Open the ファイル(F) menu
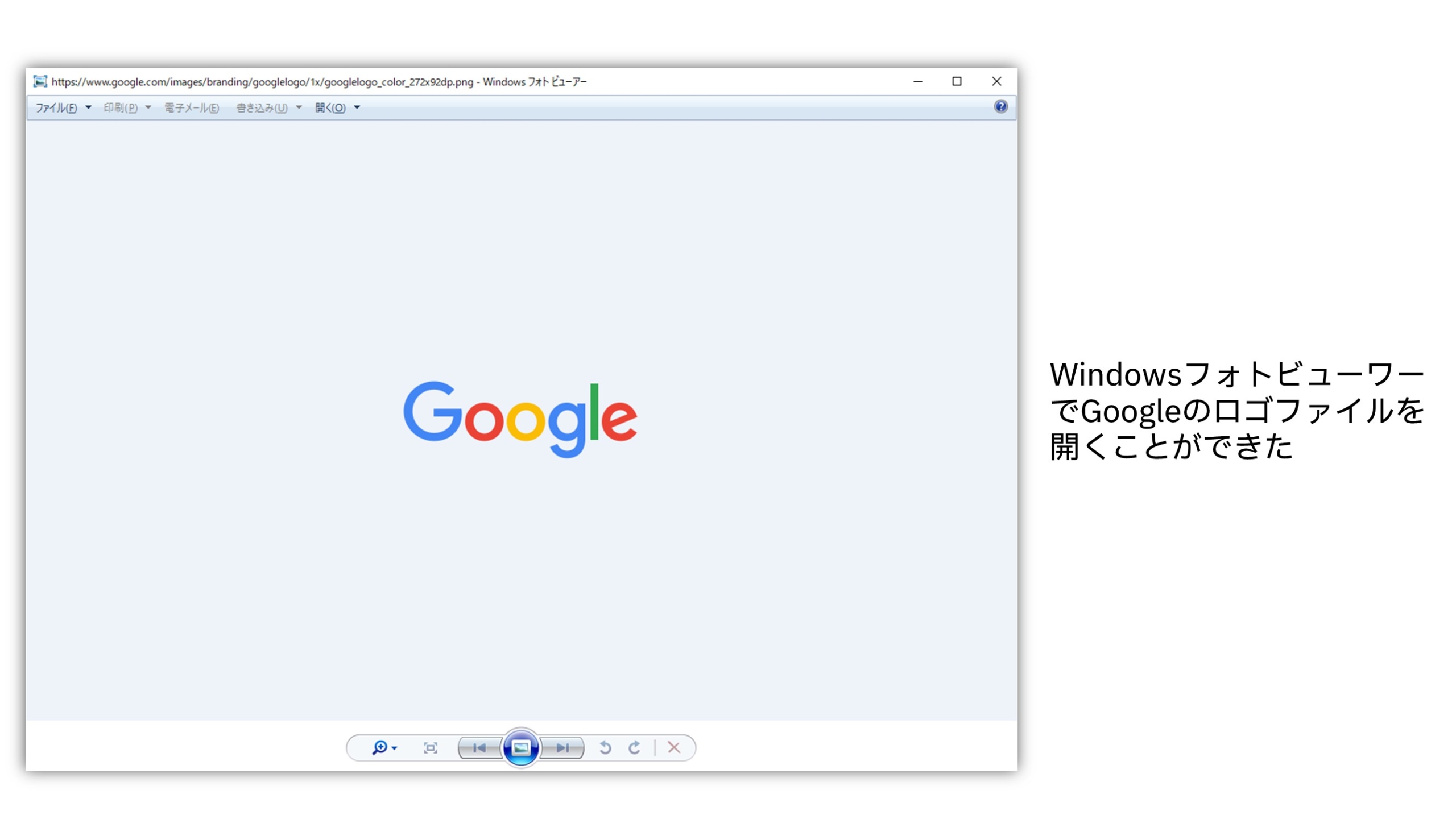1456x819 pixels. coord(56,107)
